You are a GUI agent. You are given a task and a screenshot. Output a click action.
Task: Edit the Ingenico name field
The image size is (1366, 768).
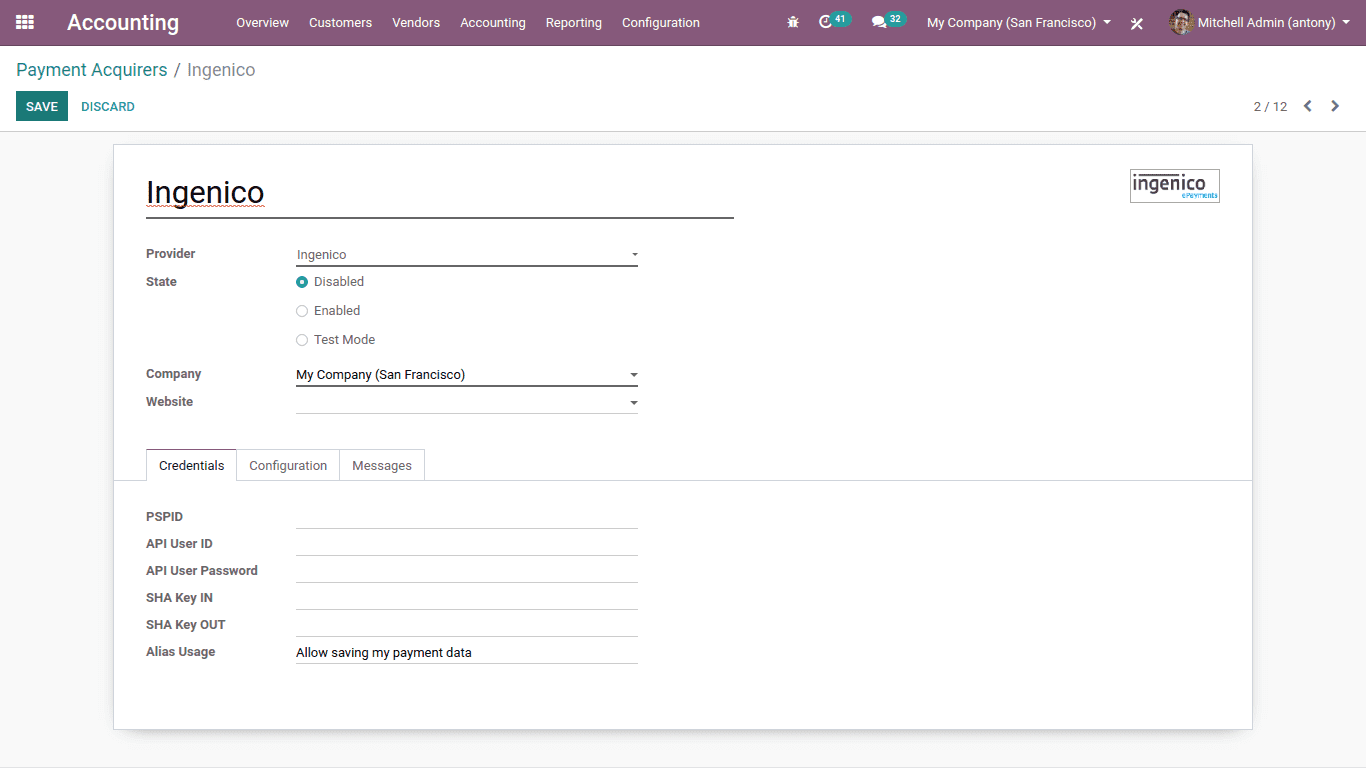(440, 193)
